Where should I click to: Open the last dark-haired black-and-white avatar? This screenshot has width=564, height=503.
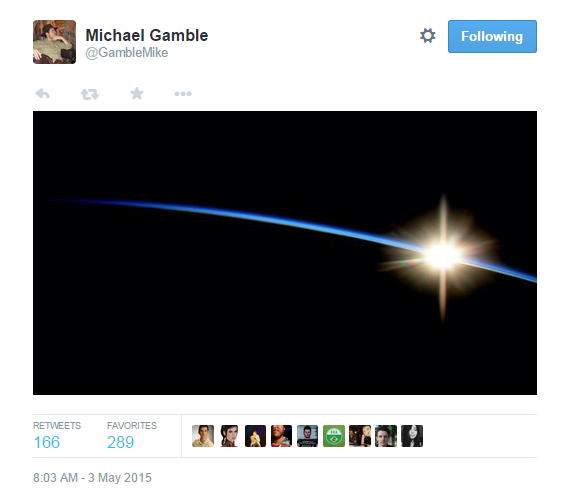click(x=412, y=436)
